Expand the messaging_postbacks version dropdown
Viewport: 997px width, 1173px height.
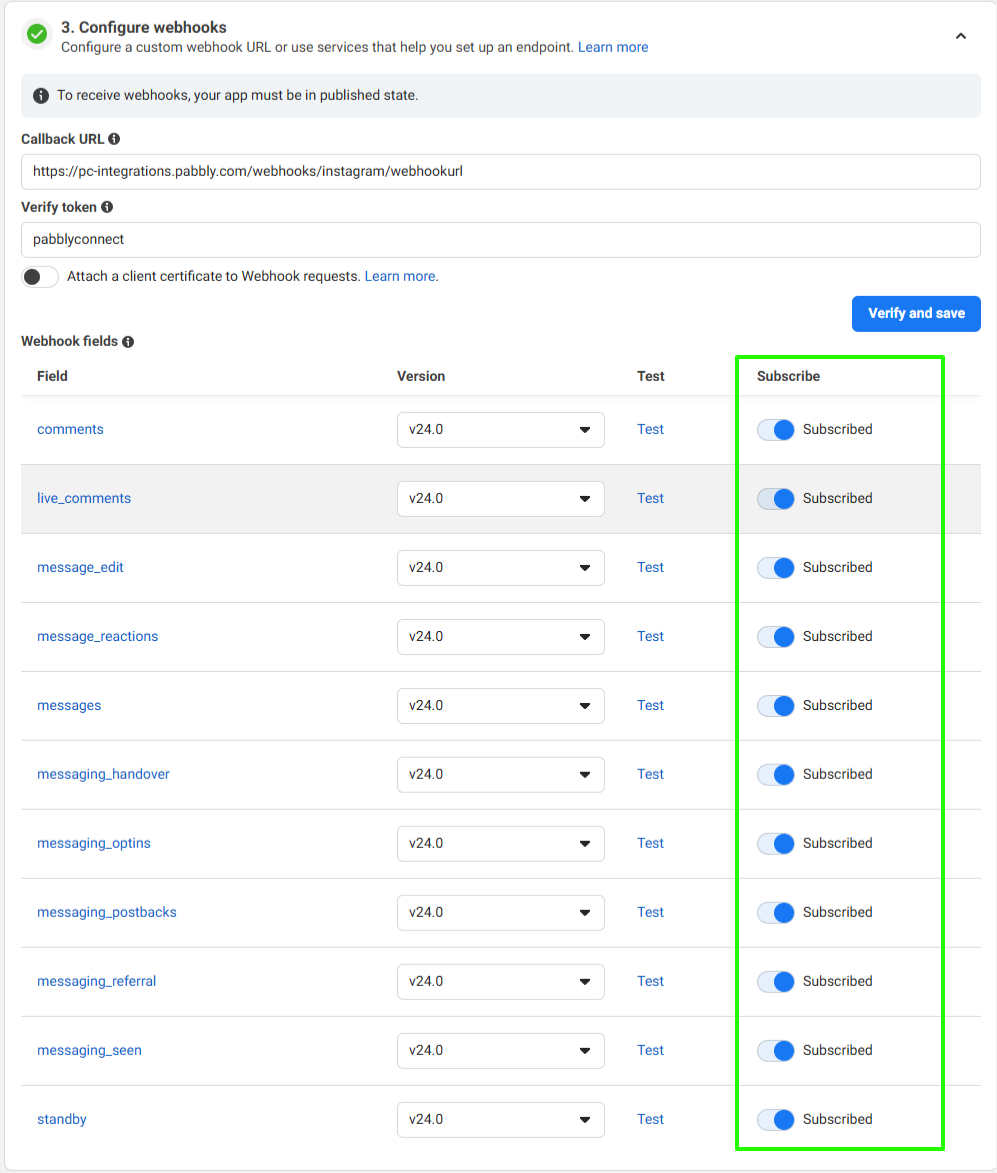(500, 912)
